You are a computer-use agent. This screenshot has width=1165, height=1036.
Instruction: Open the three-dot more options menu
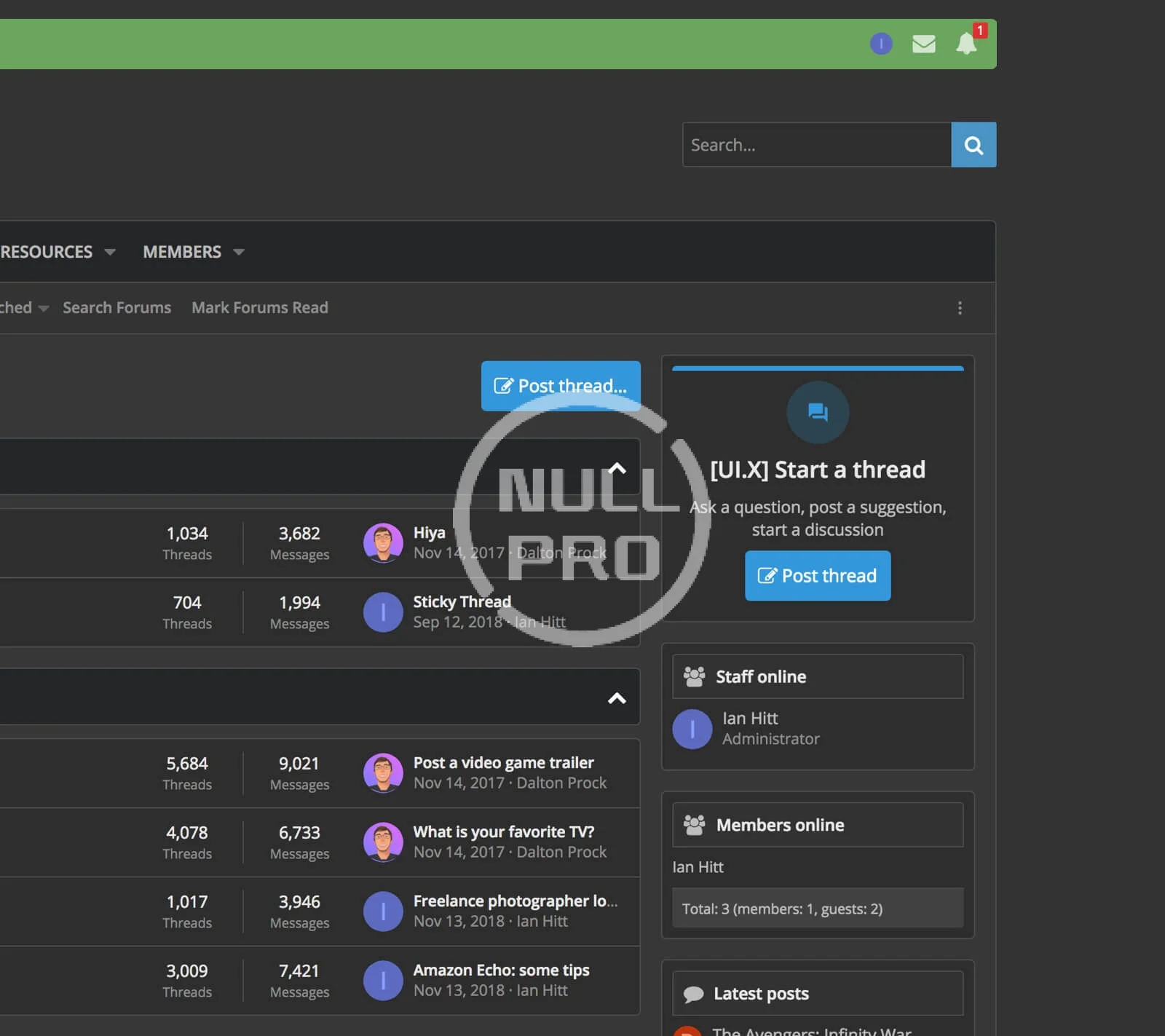[x=960, y=308]
